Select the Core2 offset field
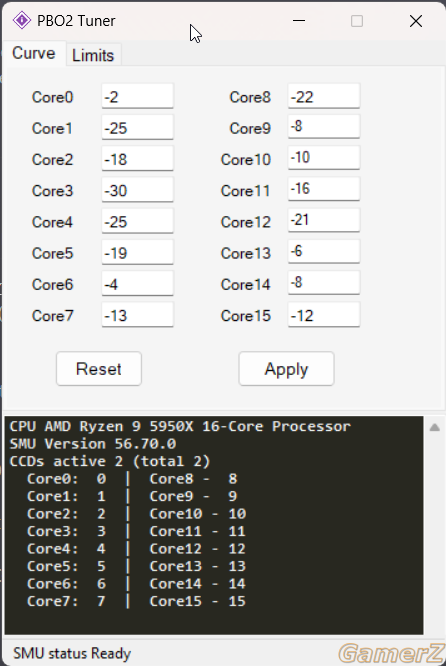 coord(137,159)
